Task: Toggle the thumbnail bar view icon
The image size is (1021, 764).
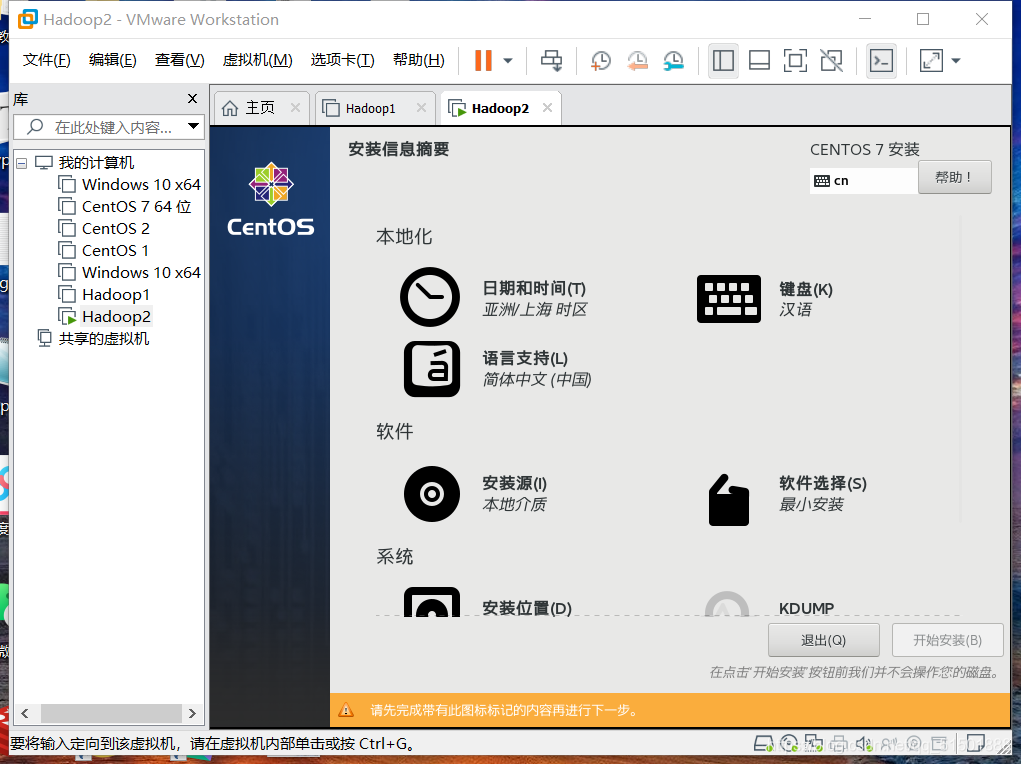Action: click(x=759, y=61)
